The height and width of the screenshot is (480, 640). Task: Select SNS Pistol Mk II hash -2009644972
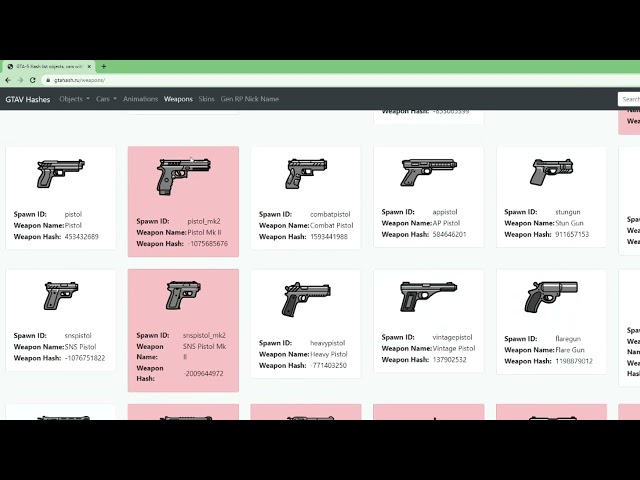click(203, 373)
